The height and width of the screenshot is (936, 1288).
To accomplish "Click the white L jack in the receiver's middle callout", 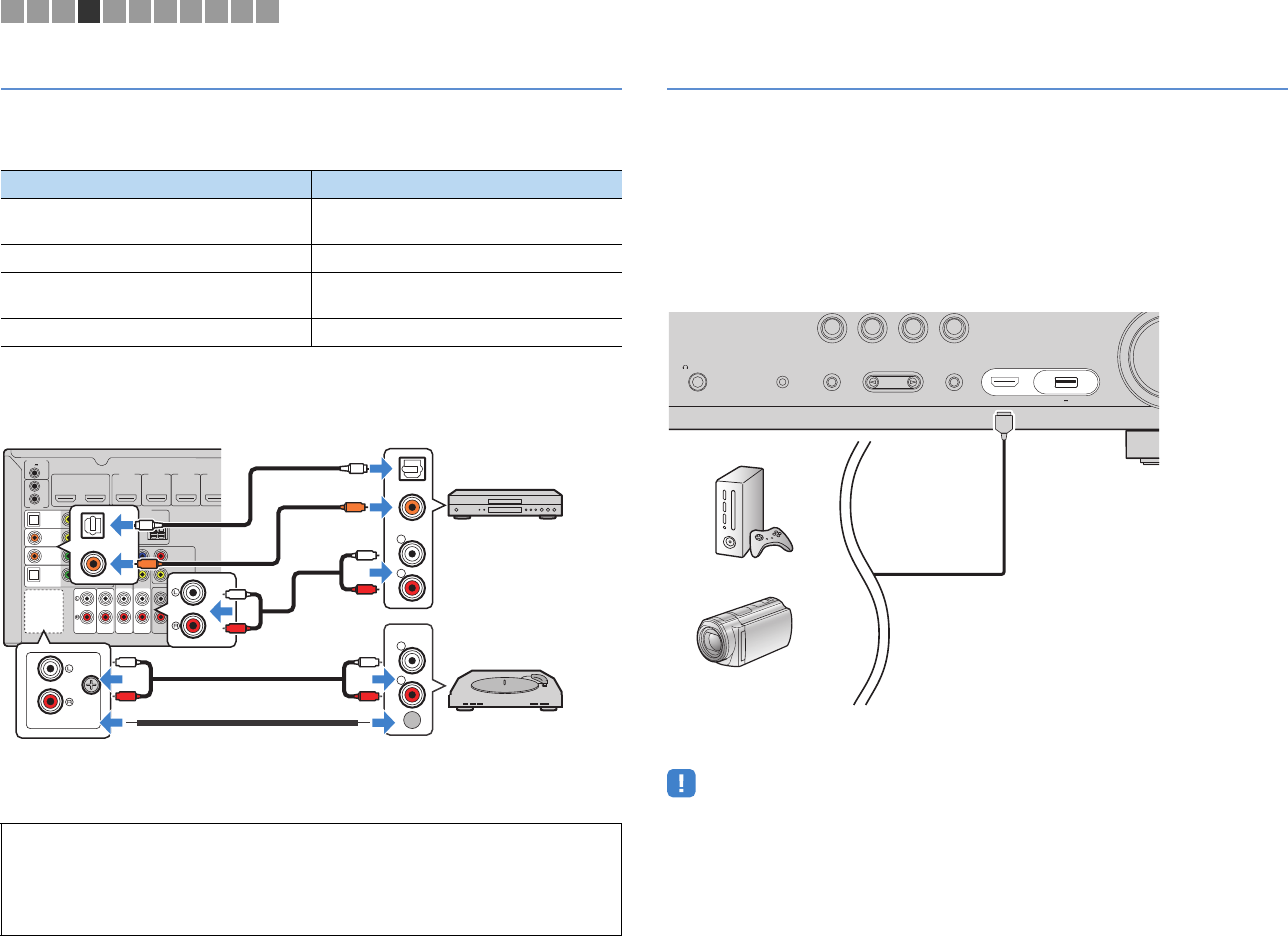I will [194, 591].
